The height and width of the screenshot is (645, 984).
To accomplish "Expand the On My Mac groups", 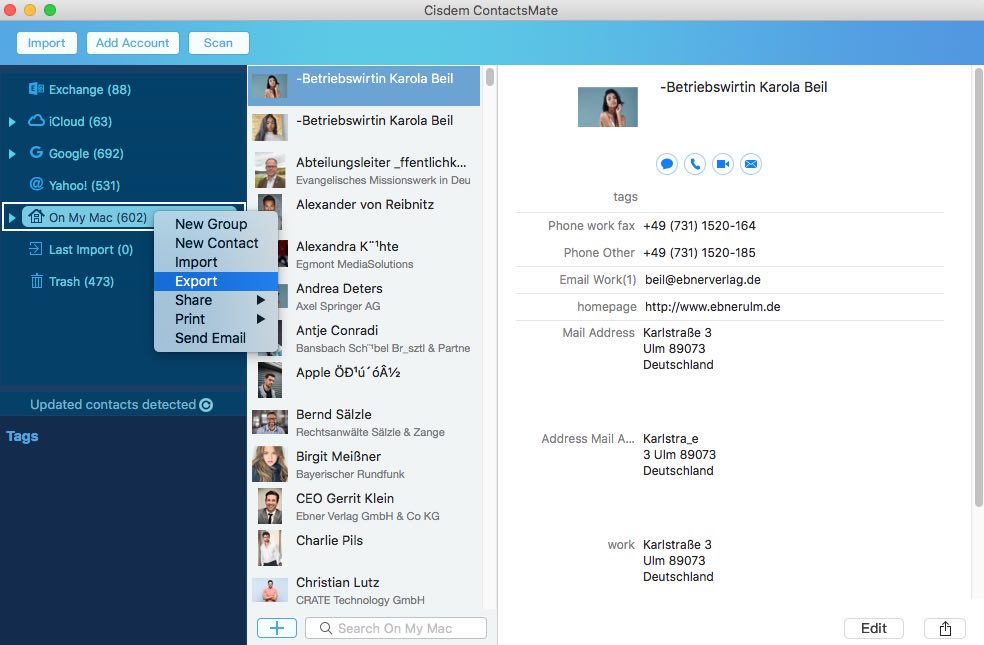I will 12,218.
